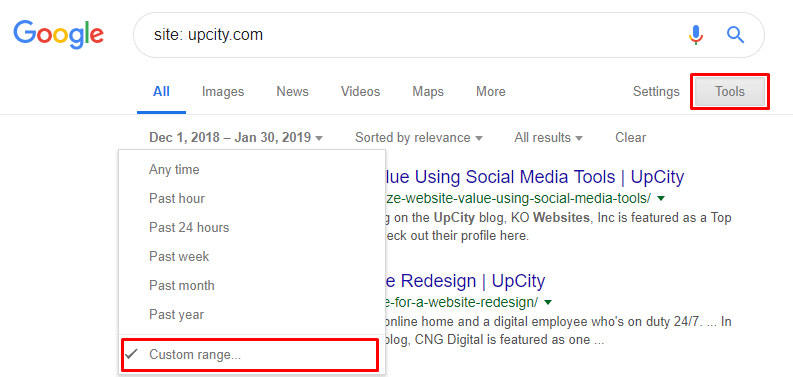The width and height of the screenshot is (793, 377).
Task: Open the Sorted by relevance dropdown
Action: 419,137
